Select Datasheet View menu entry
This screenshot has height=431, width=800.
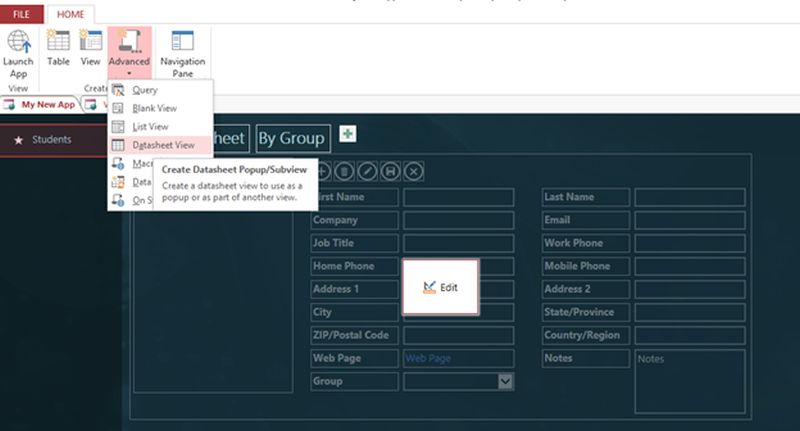tap(160, 145)
